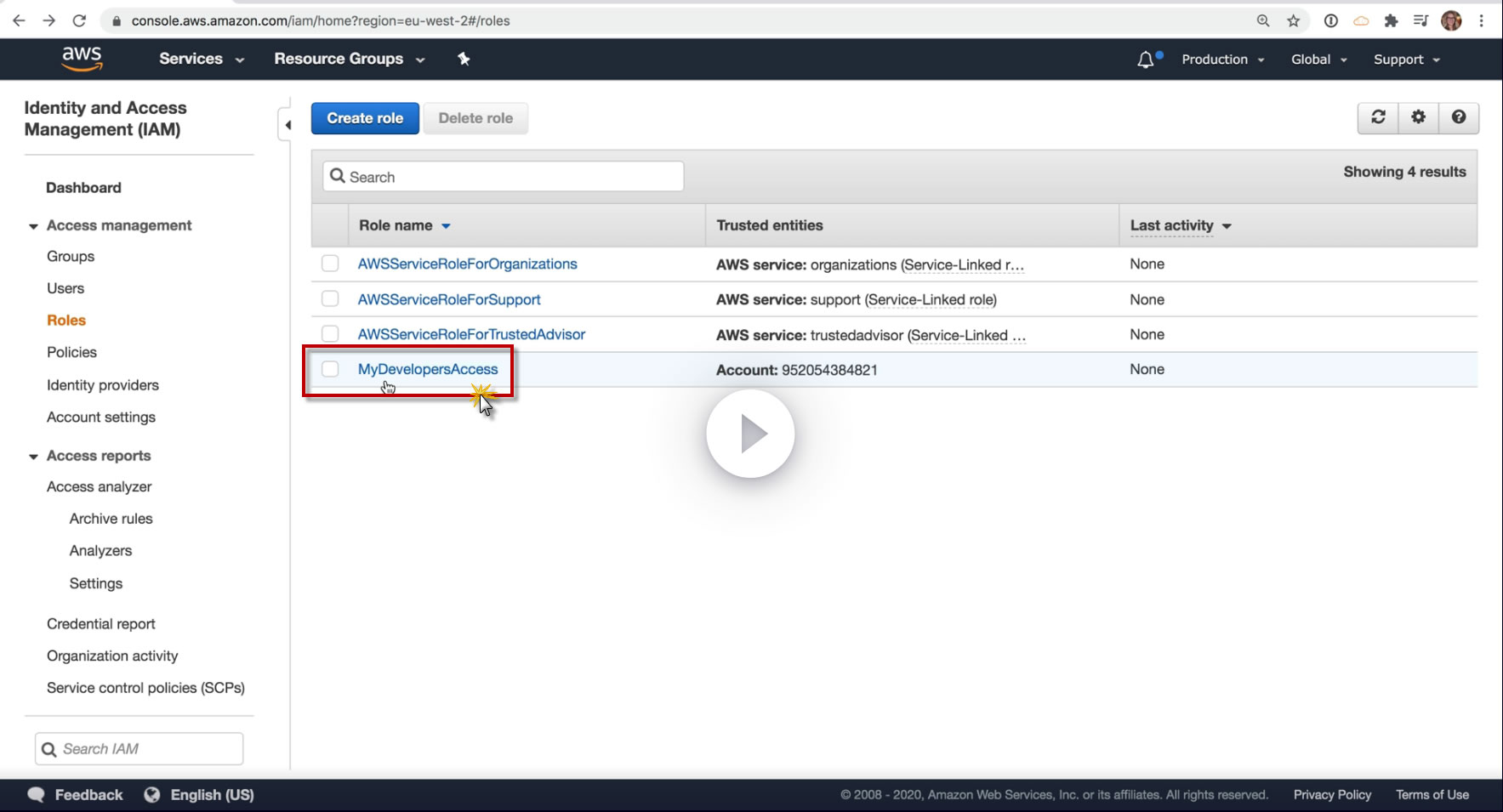Open the Services dropdown
This screenshot has width=1503, height=812.
(202, 59)
